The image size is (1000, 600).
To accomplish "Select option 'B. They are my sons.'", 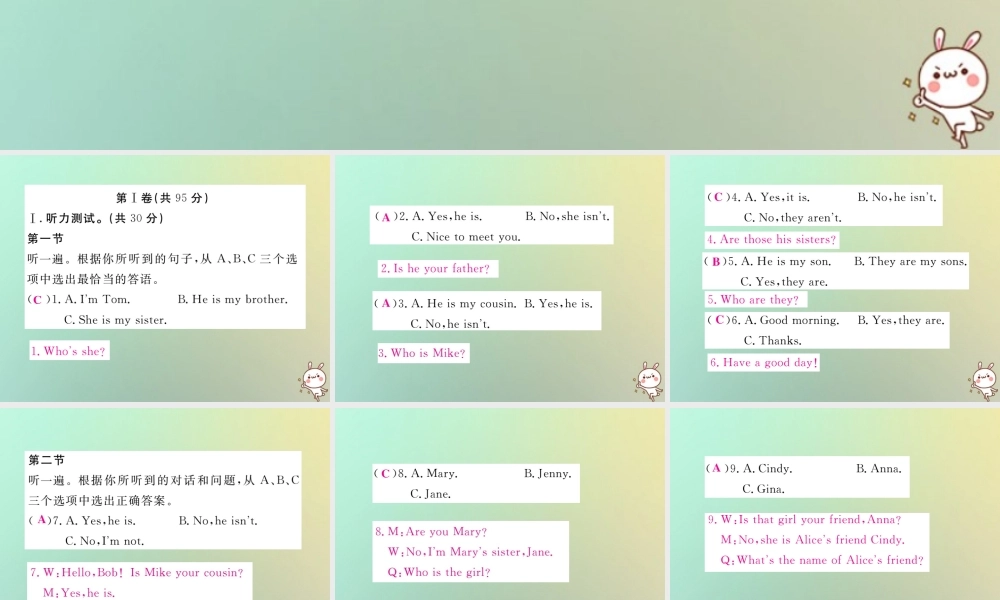I will point(911,261).
